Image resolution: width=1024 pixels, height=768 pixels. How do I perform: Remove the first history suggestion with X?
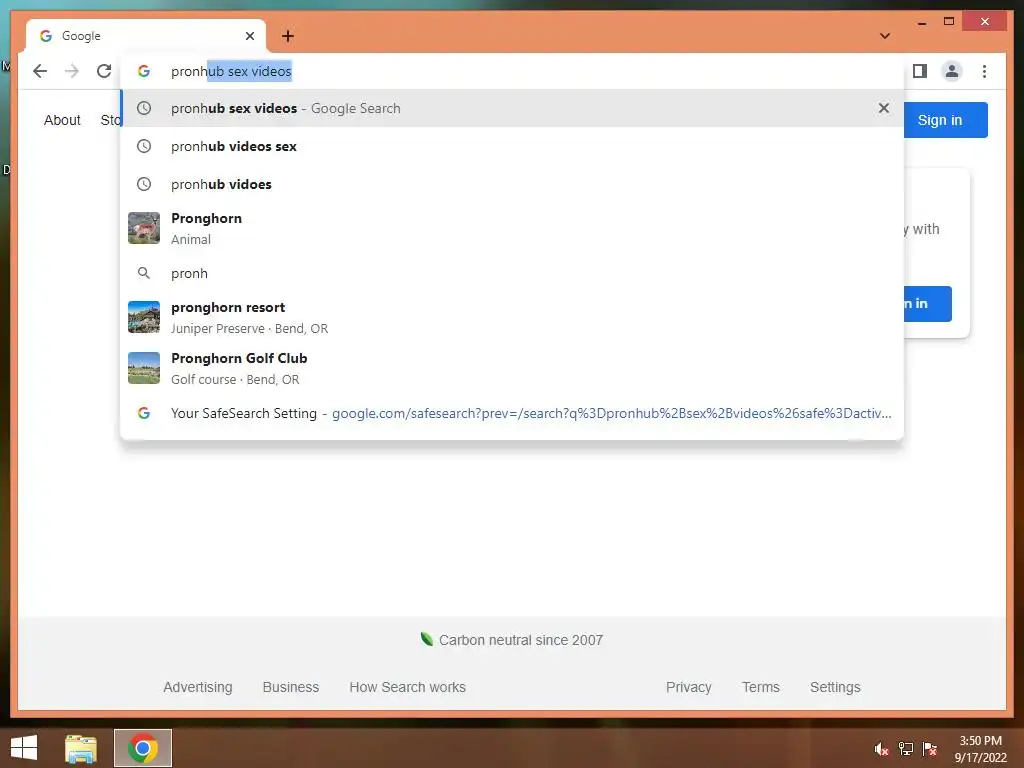coord(884,108)
